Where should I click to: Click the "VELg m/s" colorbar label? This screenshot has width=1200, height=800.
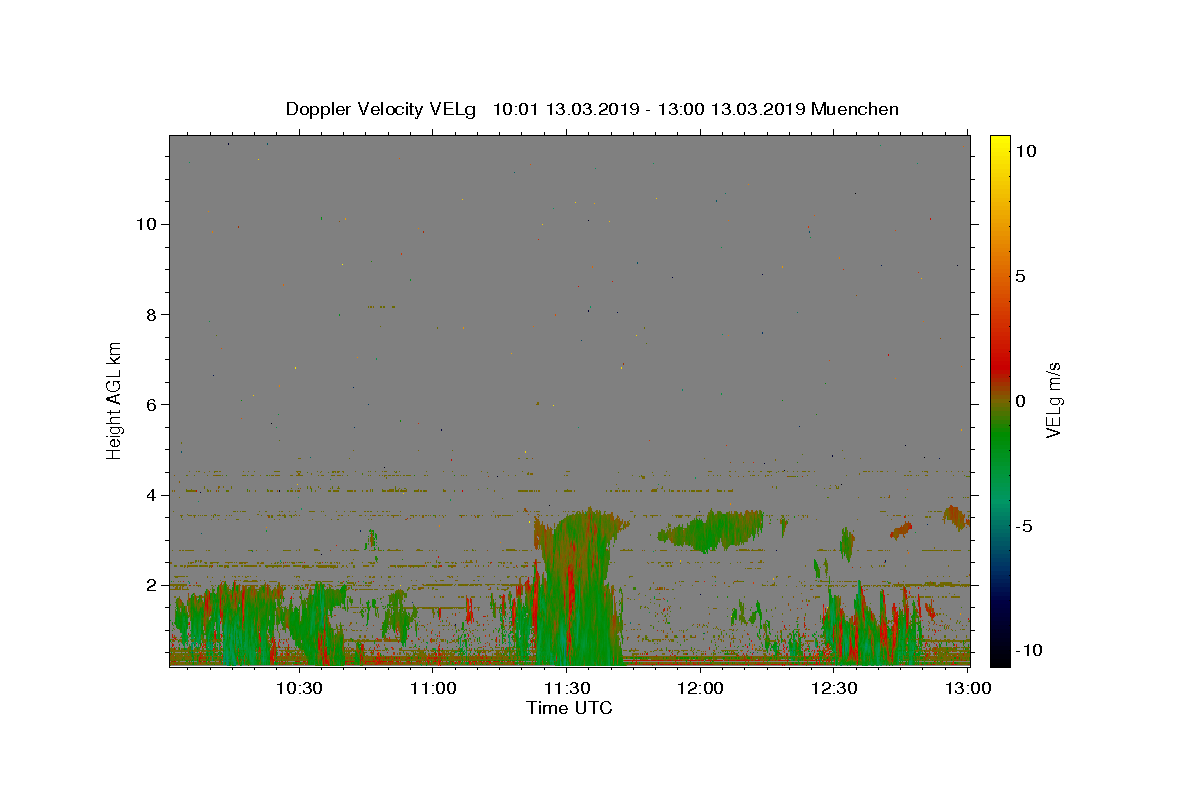pyautogui.click(x=1052, y=400)
